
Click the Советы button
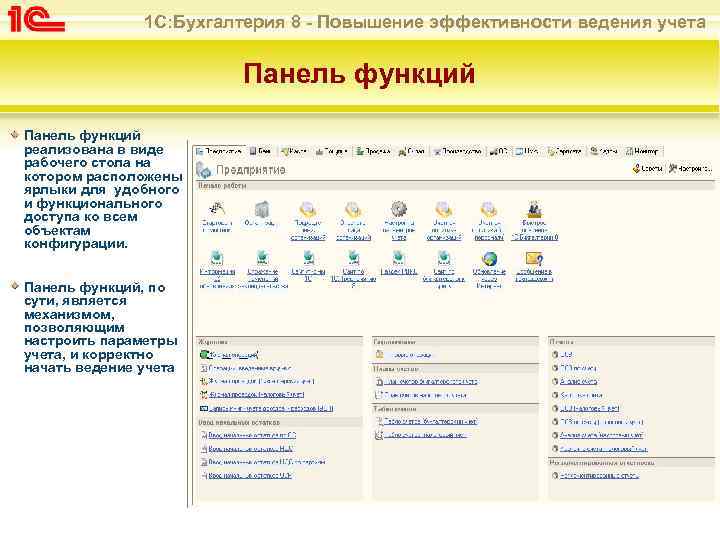[647, 169]
